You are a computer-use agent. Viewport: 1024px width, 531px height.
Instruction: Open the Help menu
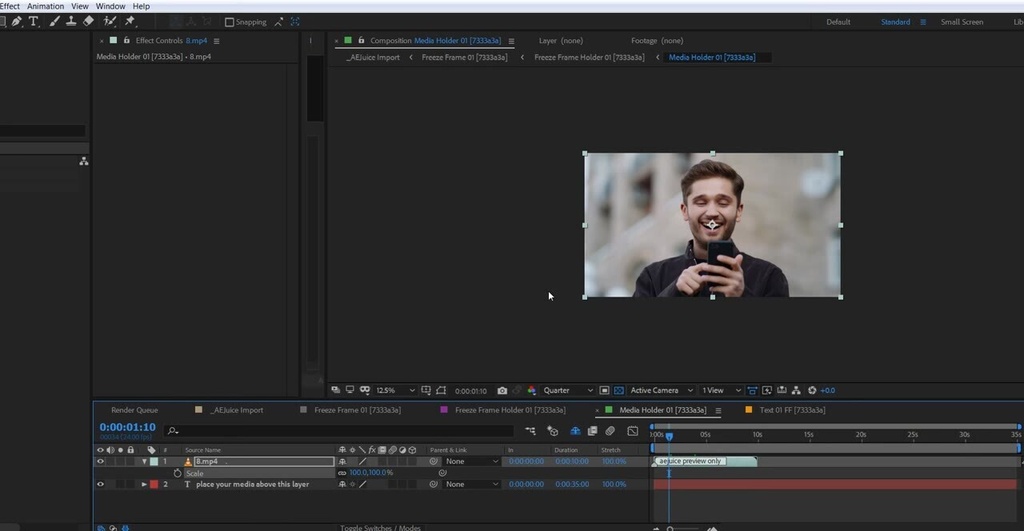click(141, 6)
